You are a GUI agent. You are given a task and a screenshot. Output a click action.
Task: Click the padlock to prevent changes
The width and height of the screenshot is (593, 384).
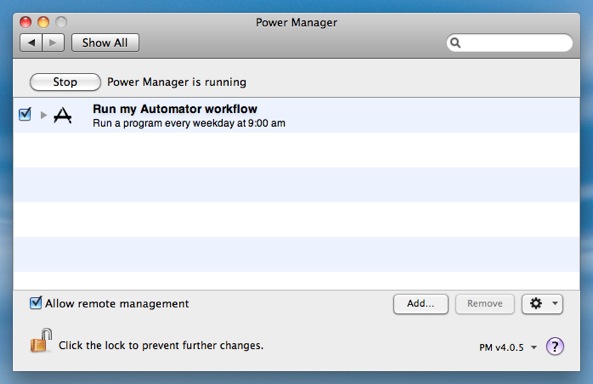[41, 340]
